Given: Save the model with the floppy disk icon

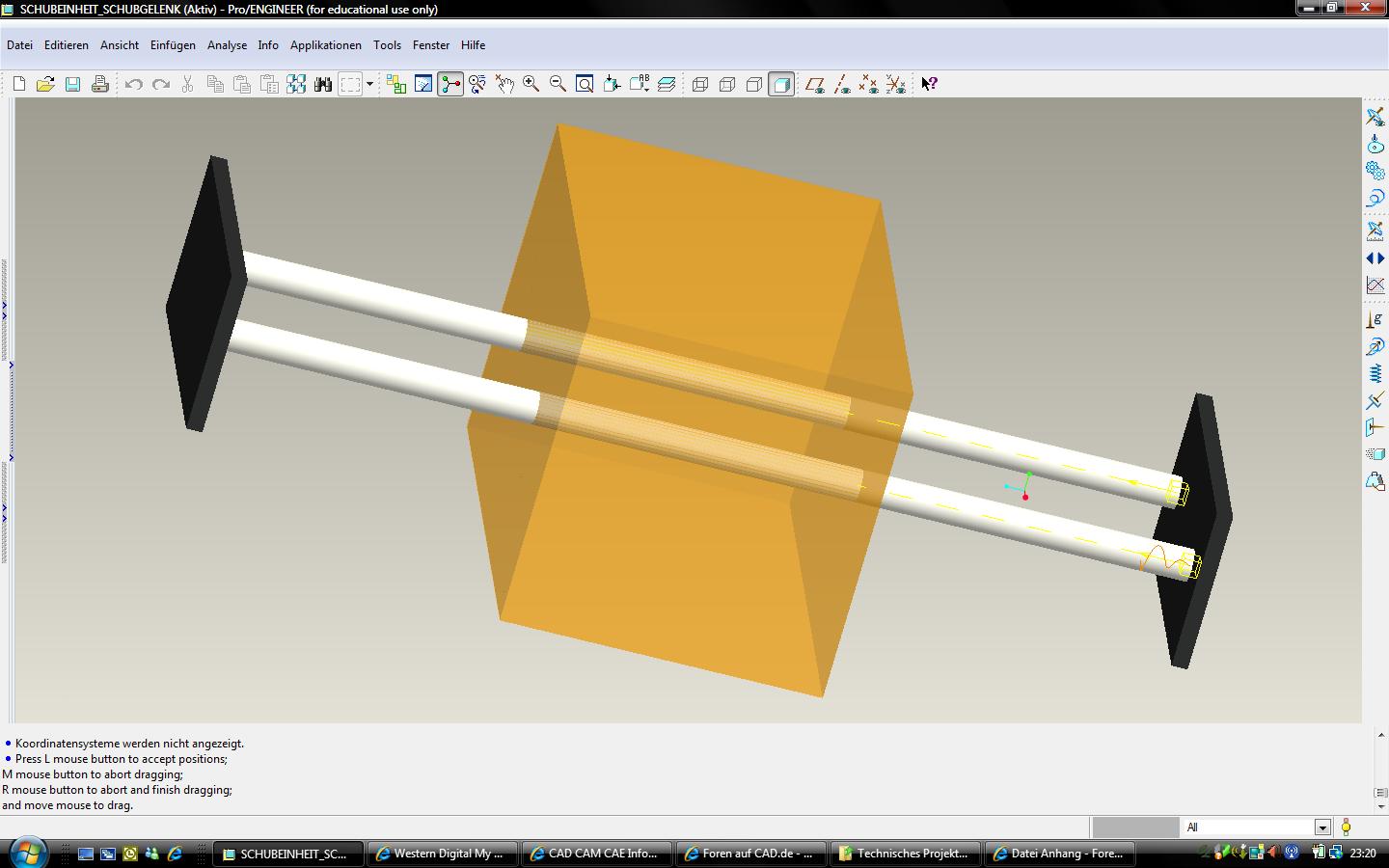Looking at the screenshot, I should click(x=72, y=84).
